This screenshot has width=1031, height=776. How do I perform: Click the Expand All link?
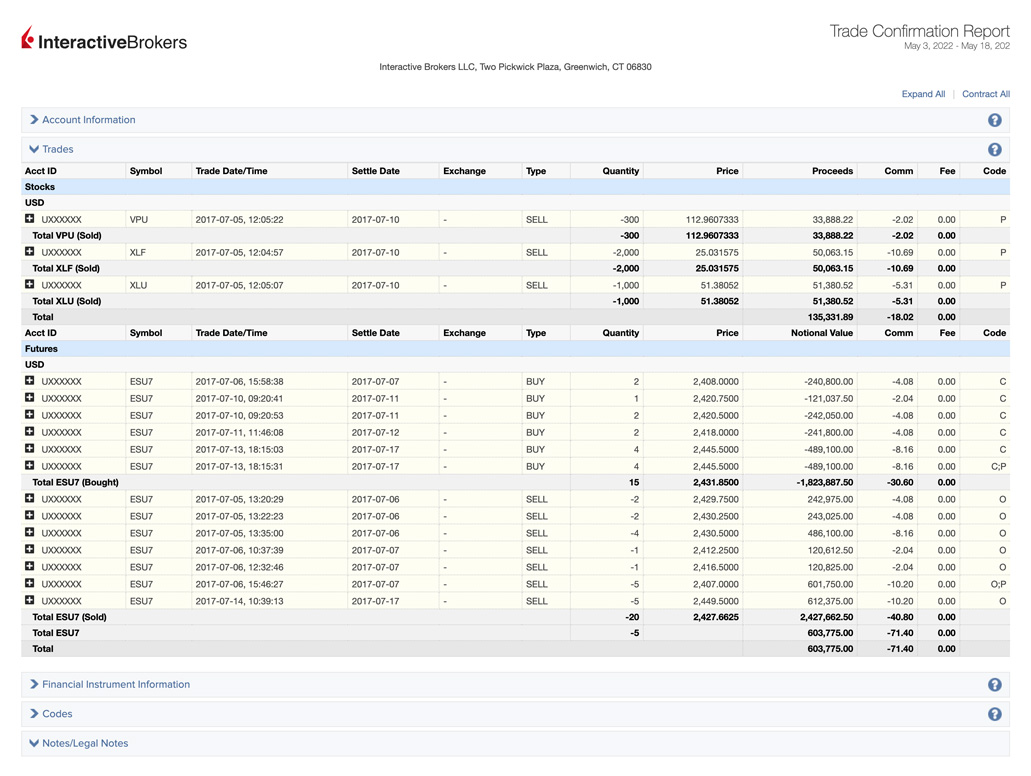pyautogui.click(x=921, y=93)
